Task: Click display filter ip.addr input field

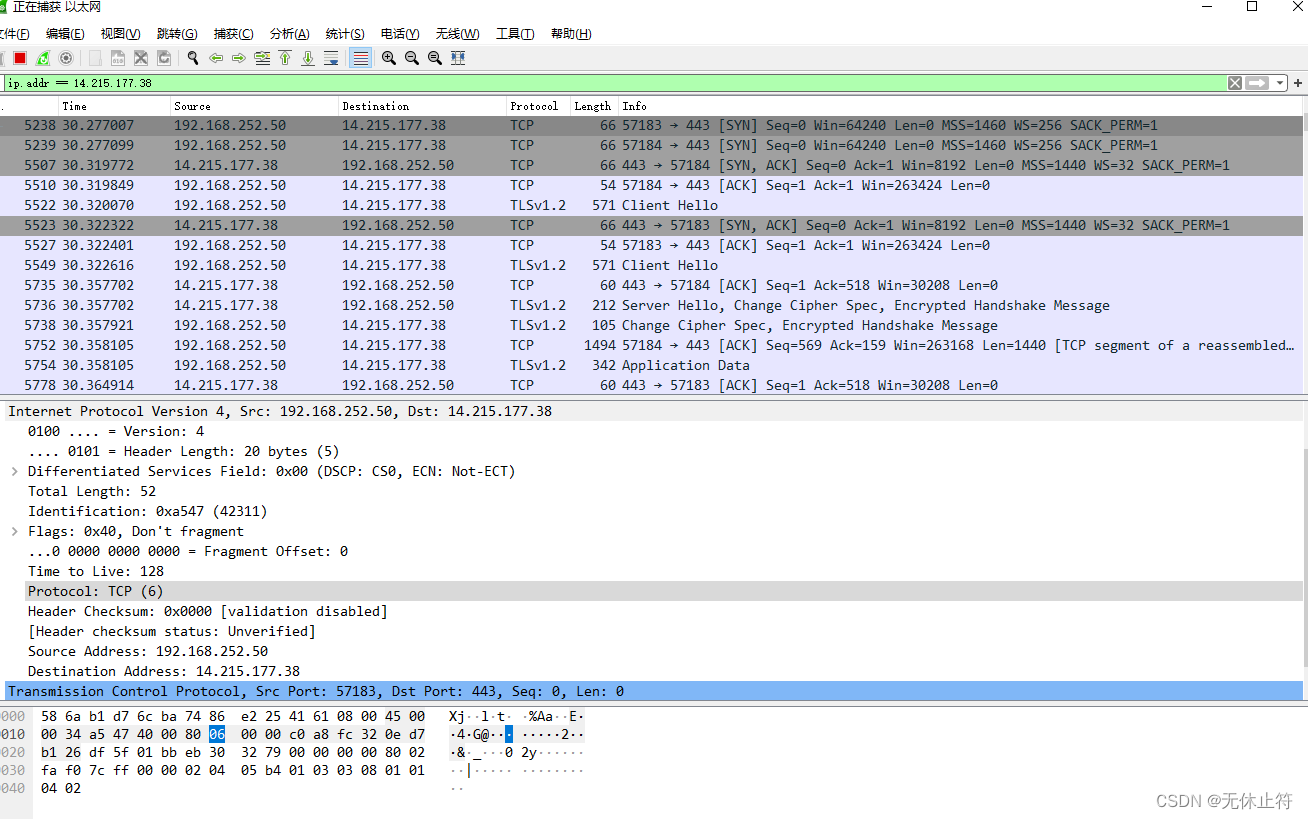Action: coord(614,83)
